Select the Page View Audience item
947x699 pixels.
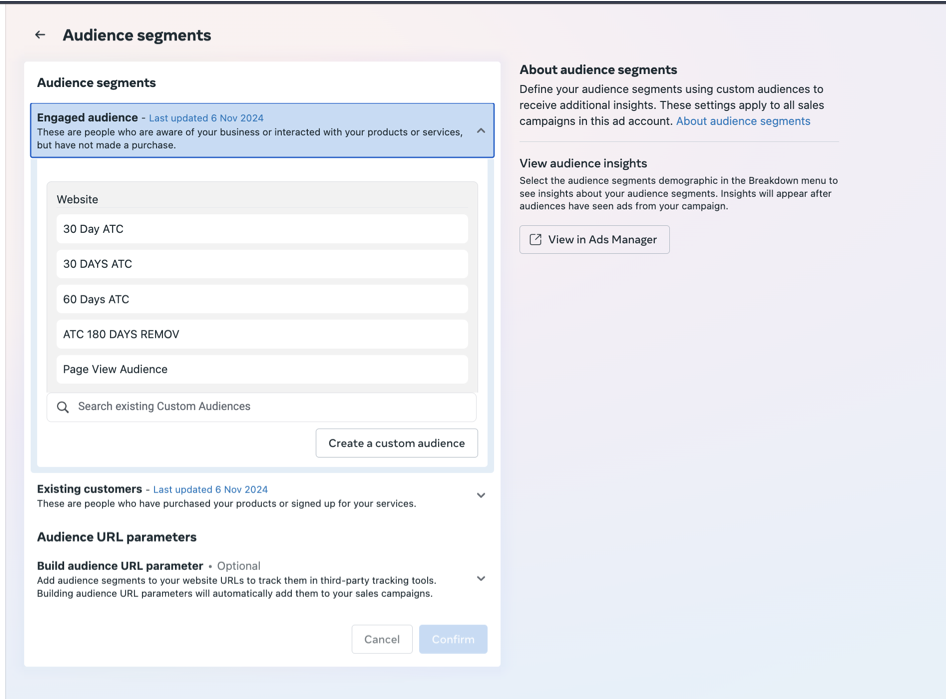coord(262,369)
